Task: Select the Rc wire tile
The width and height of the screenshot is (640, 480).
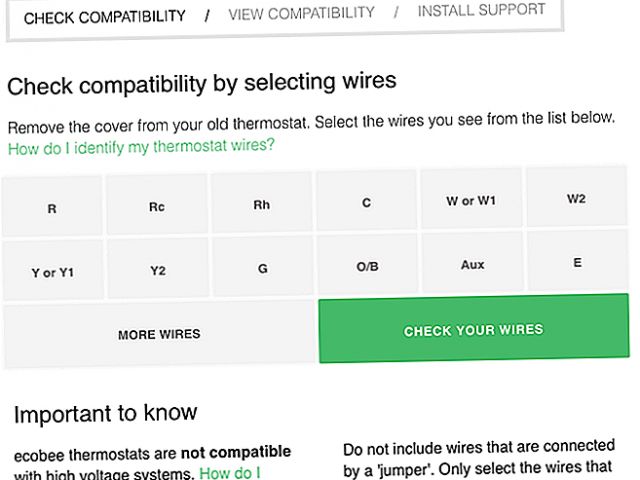Action: click(157, 207)
